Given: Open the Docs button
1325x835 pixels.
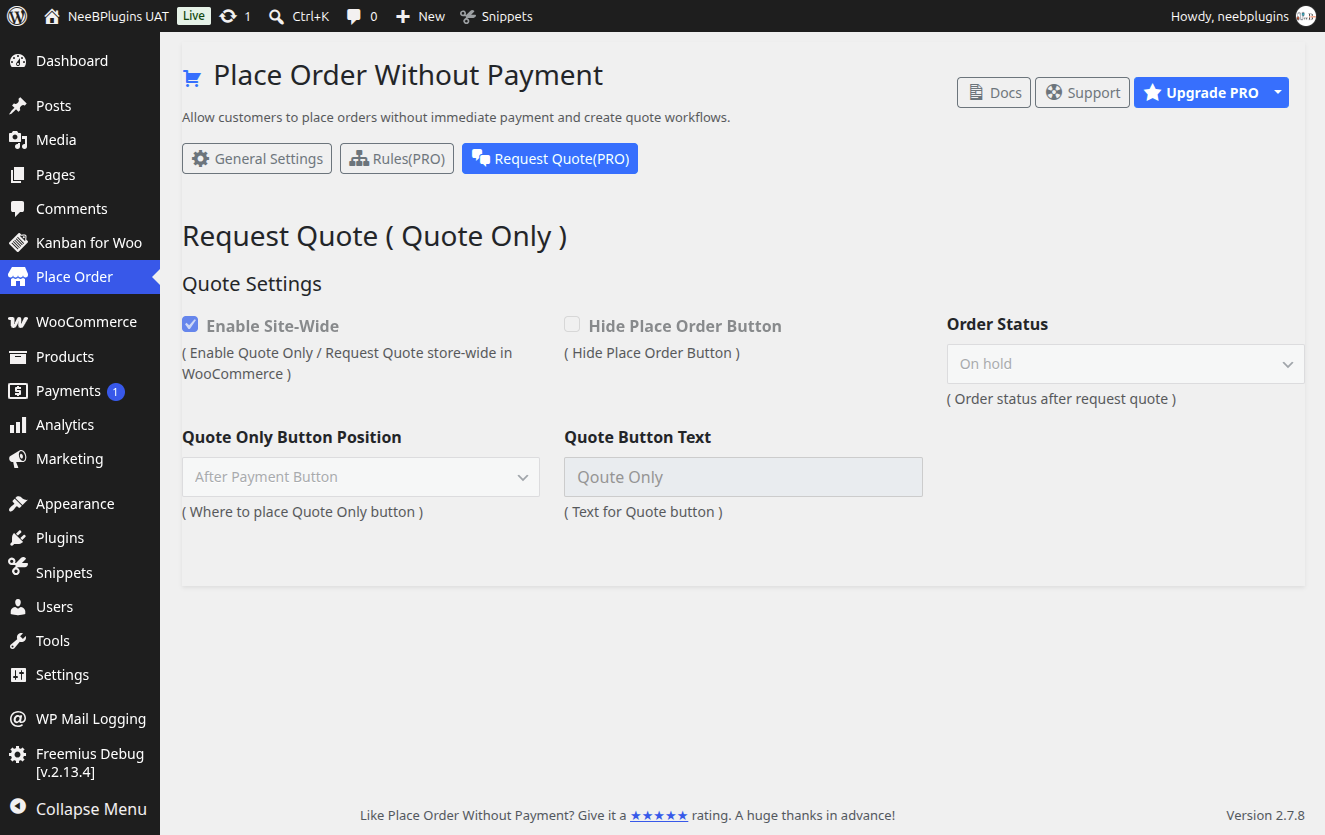Looking at the screenshot, I should [994, 92].
